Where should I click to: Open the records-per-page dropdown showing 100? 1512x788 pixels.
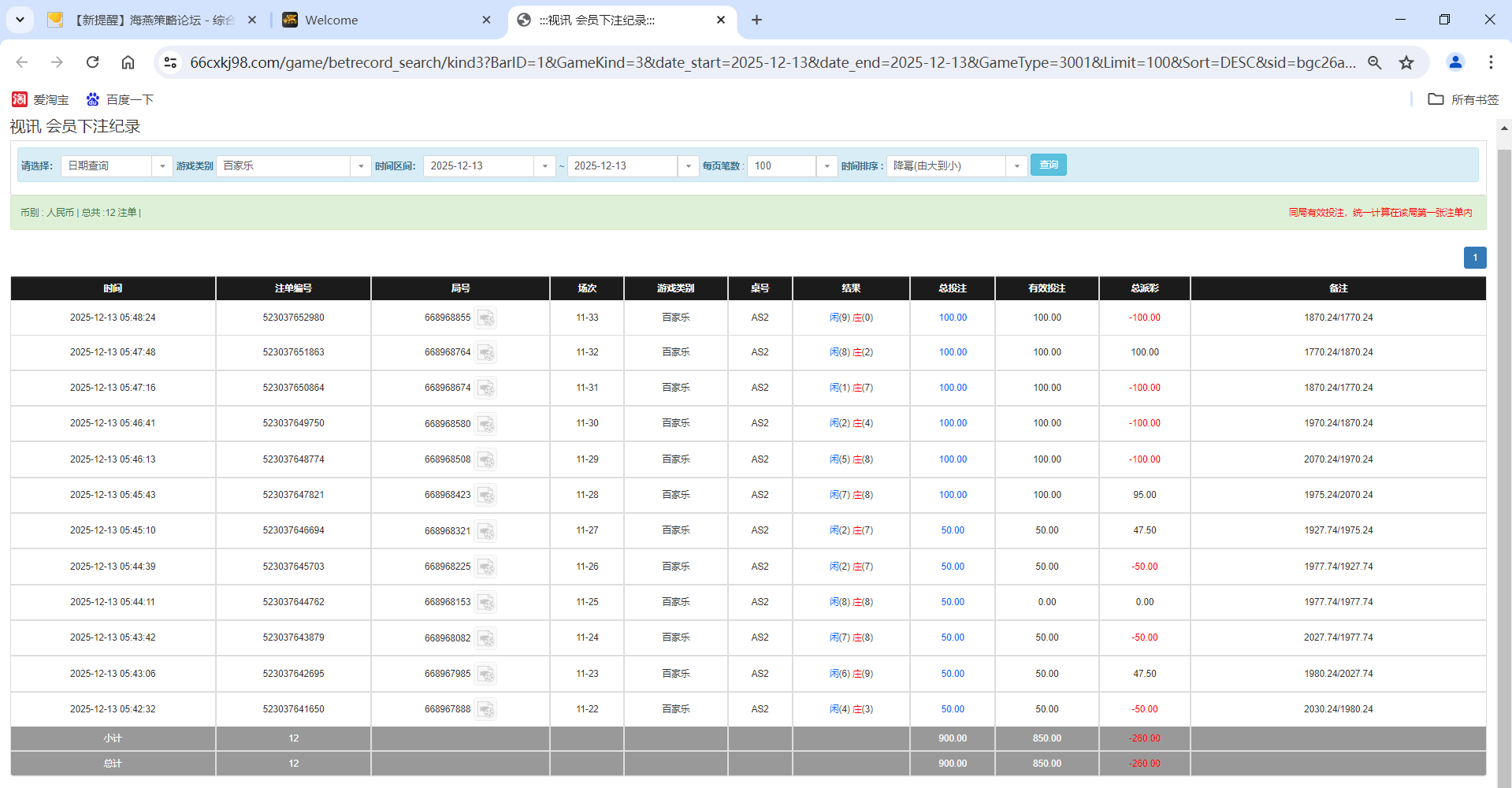827,166
